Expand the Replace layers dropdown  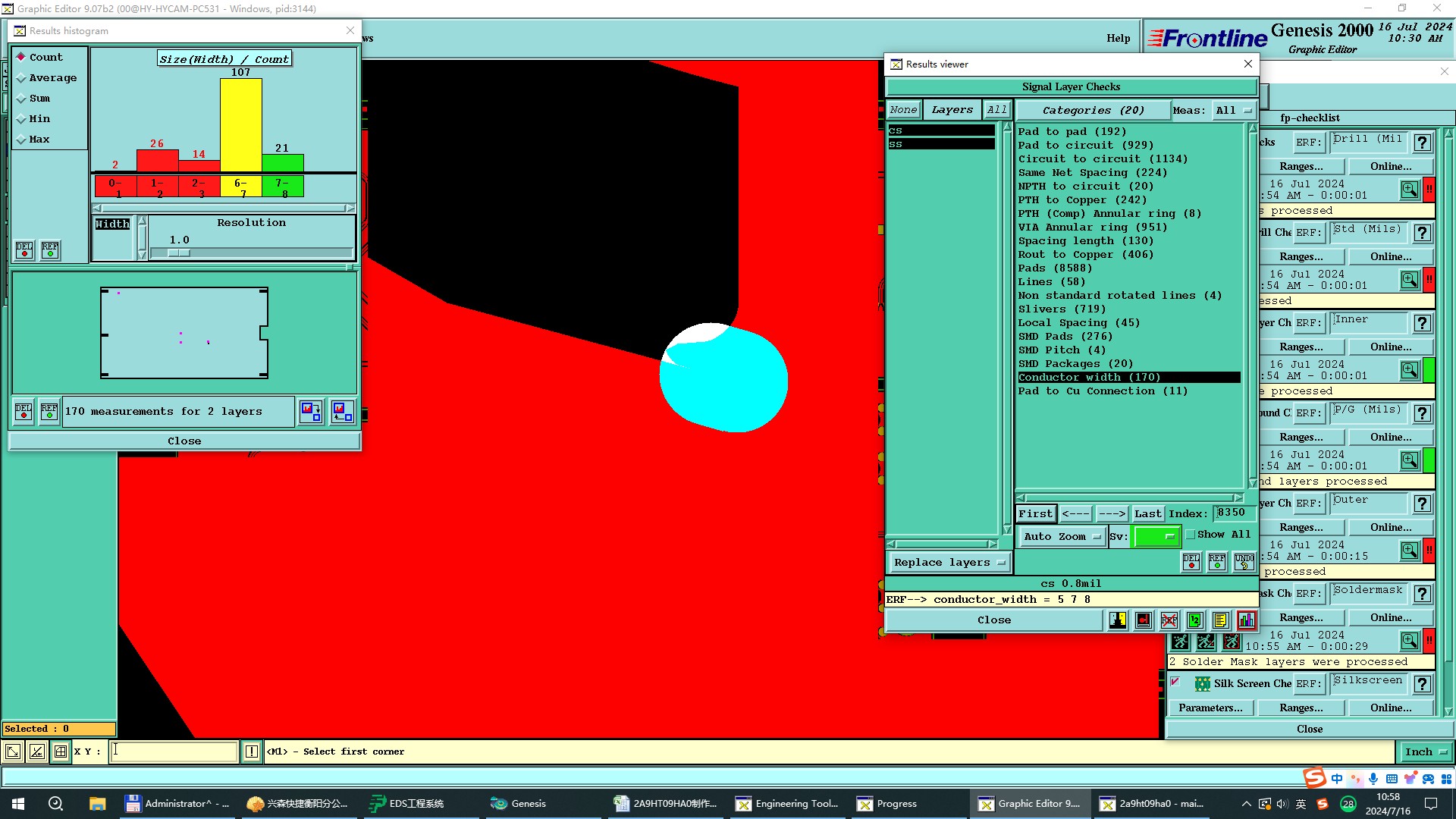coord(948,563)
